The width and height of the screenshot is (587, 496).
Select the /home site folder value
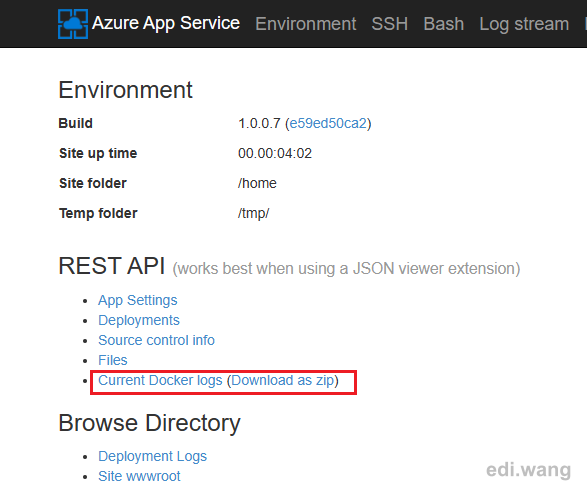click(257, 183)
